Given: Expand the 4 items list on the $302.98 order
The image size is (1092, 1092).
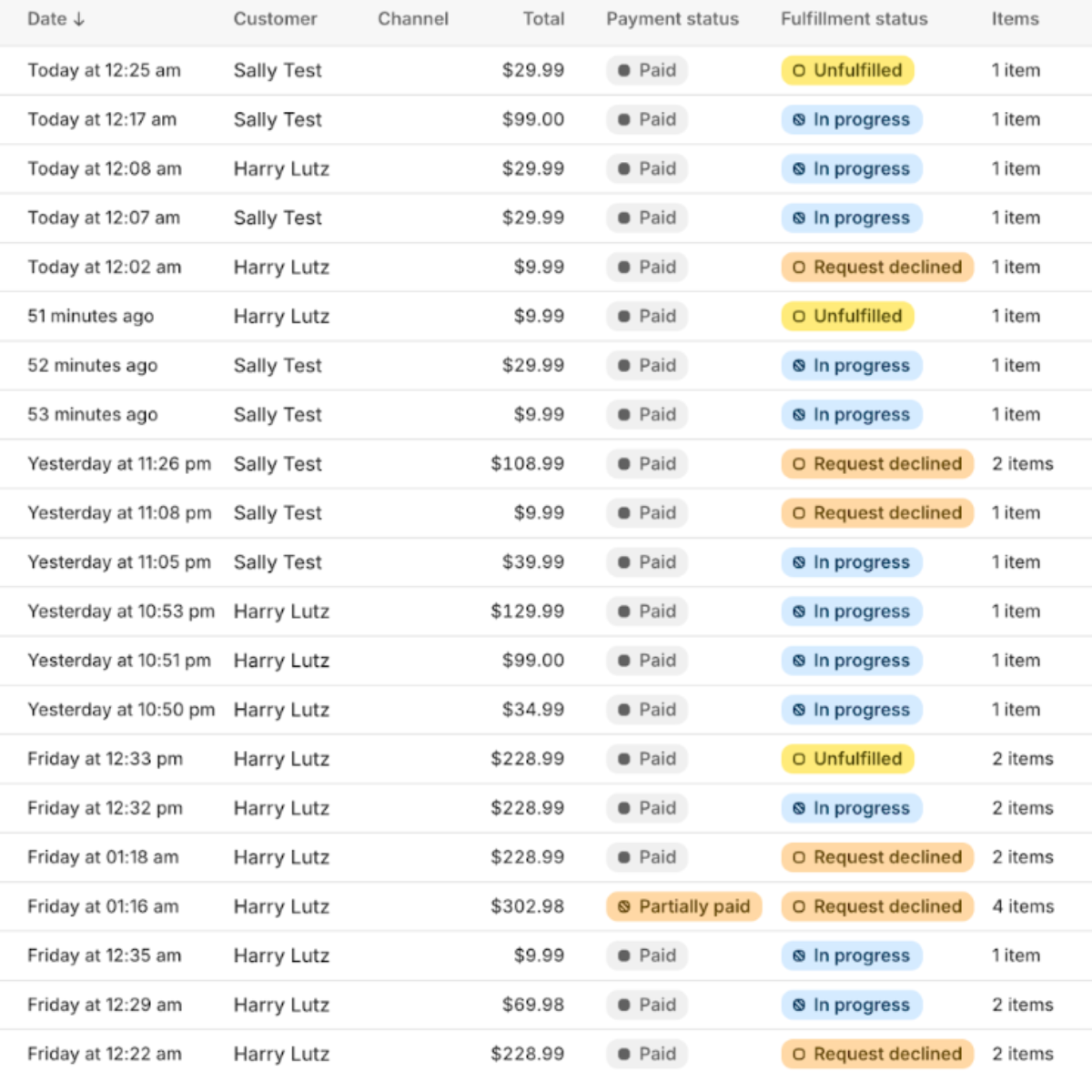Looking at the screenshot, I should coord(1023,906).
